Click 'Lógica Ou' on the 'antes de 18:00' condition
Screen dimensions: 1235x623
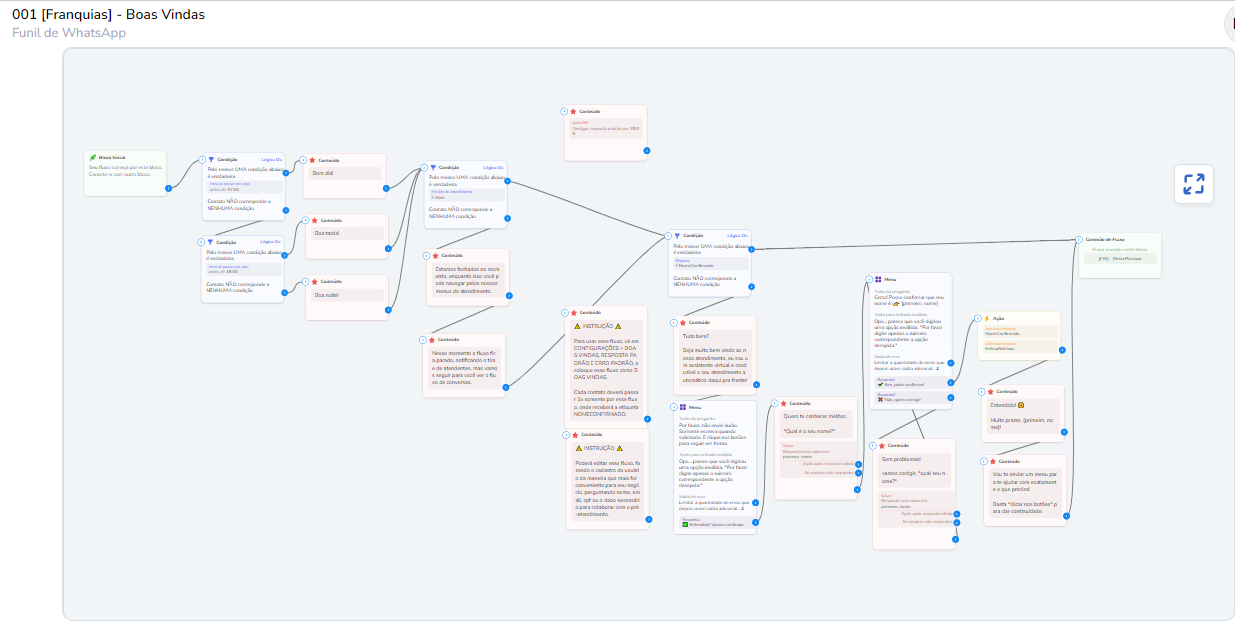271,241
